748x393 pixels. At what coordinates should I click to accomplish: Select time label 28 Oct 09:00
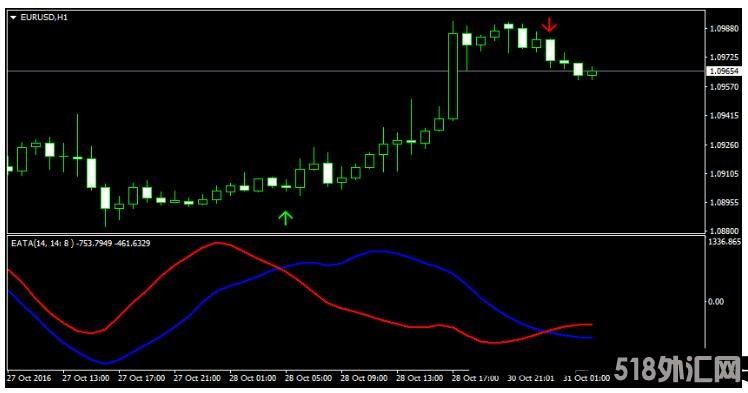tap(364, 378)
